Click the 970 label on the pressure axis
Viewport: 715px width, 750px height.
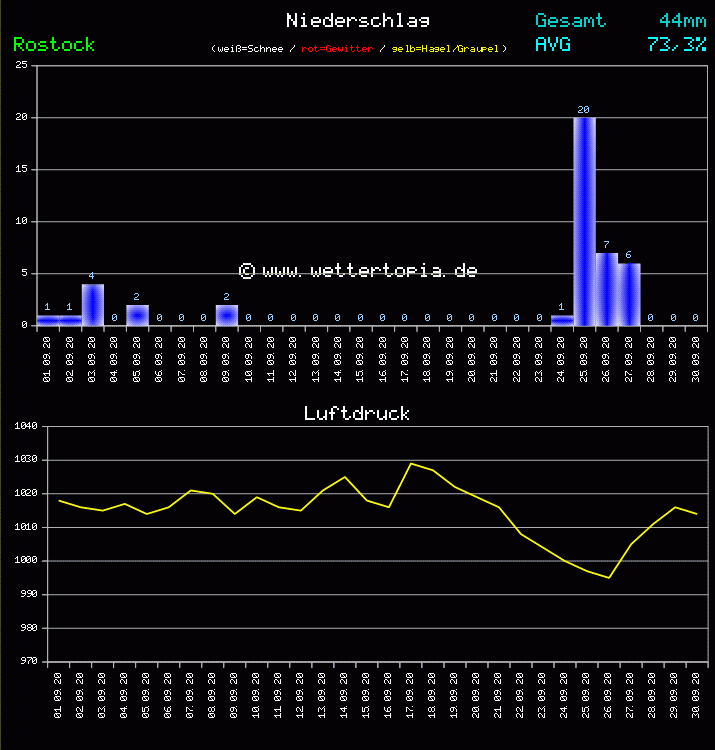[26, 662]
